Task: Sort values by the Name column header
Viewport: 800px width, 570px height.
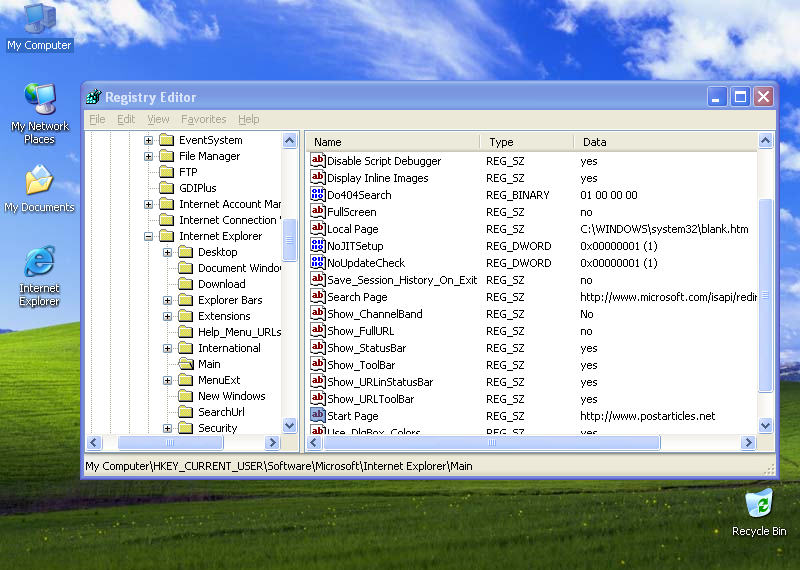Action: [393, 141]
